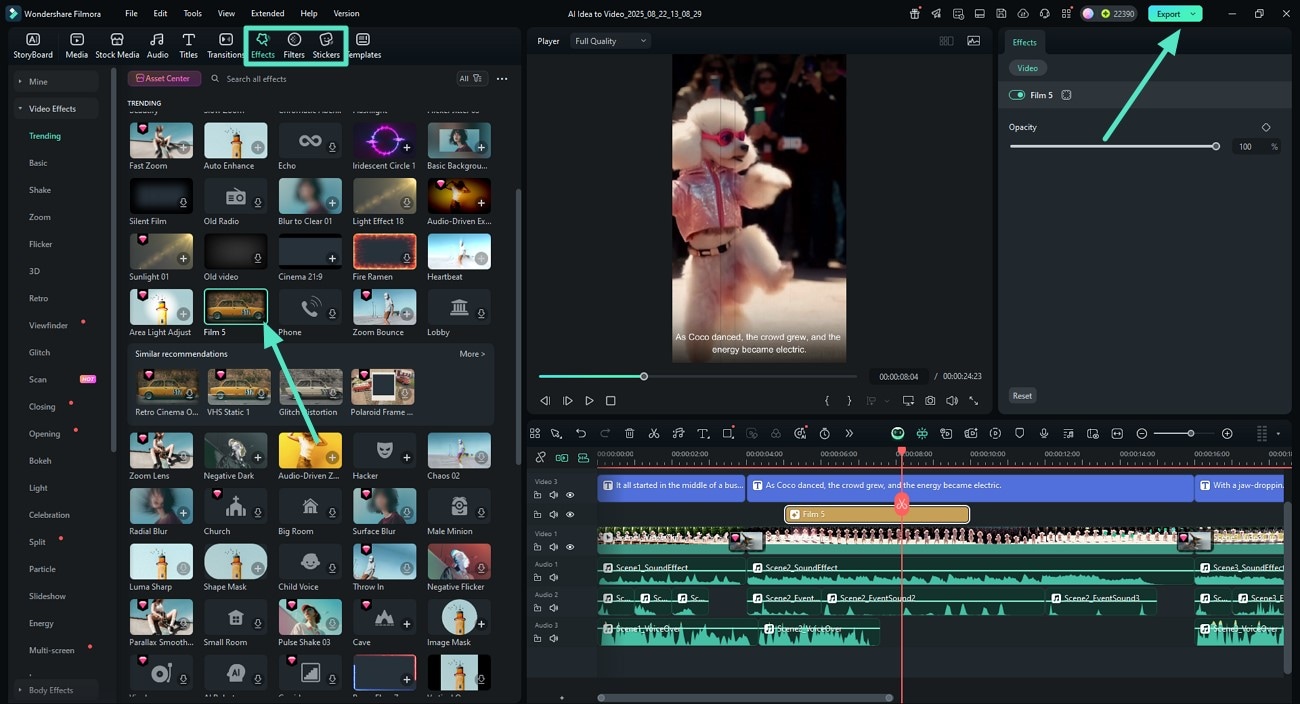This screenshot has width=1300, height=704.
Task: Click the Reset button
Action: (1022, 396)
